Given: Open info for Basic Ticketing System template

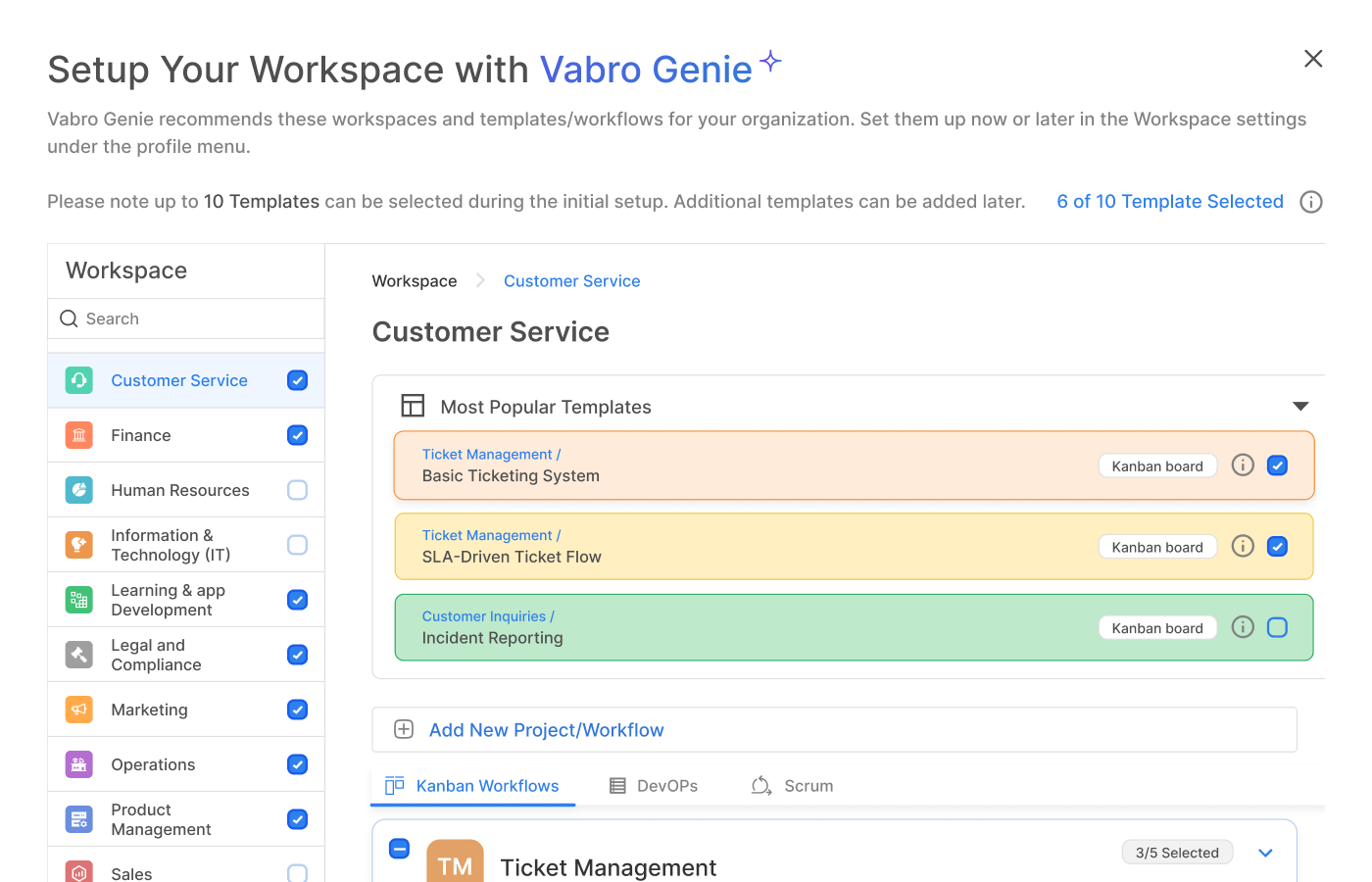Looking at the screenshot, I should pos(1243,465).
